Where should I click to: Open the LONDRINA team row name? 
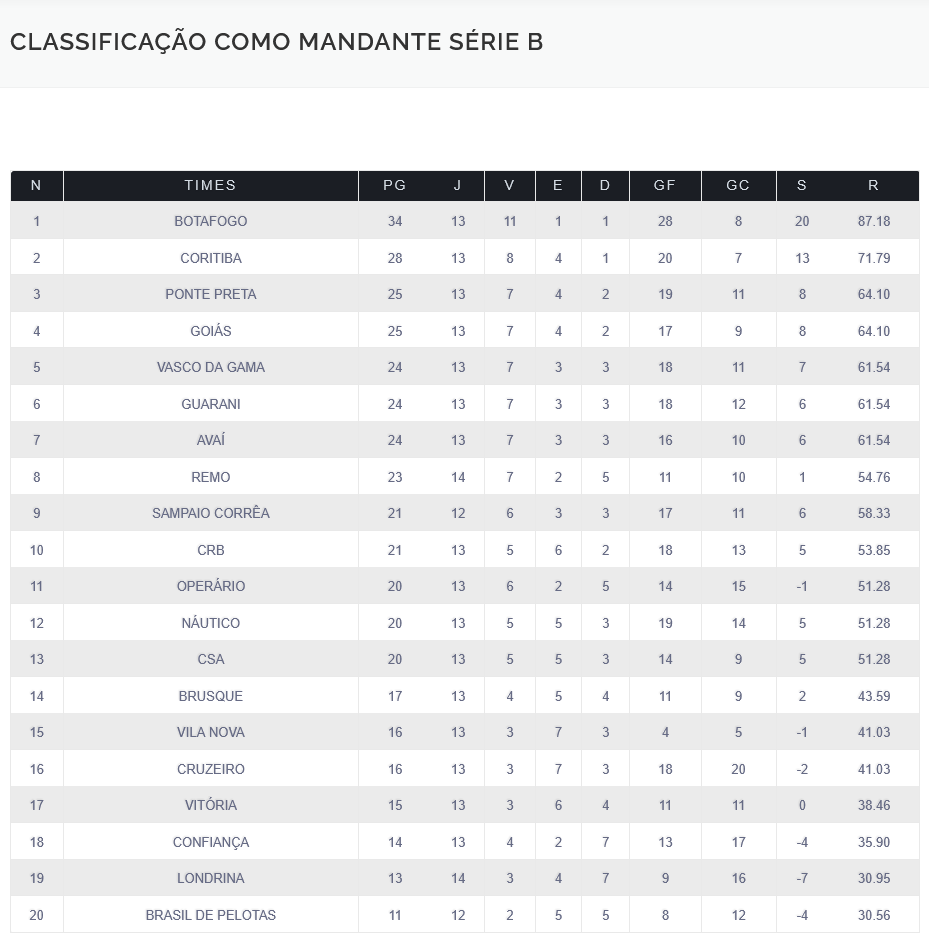(210, 878)
